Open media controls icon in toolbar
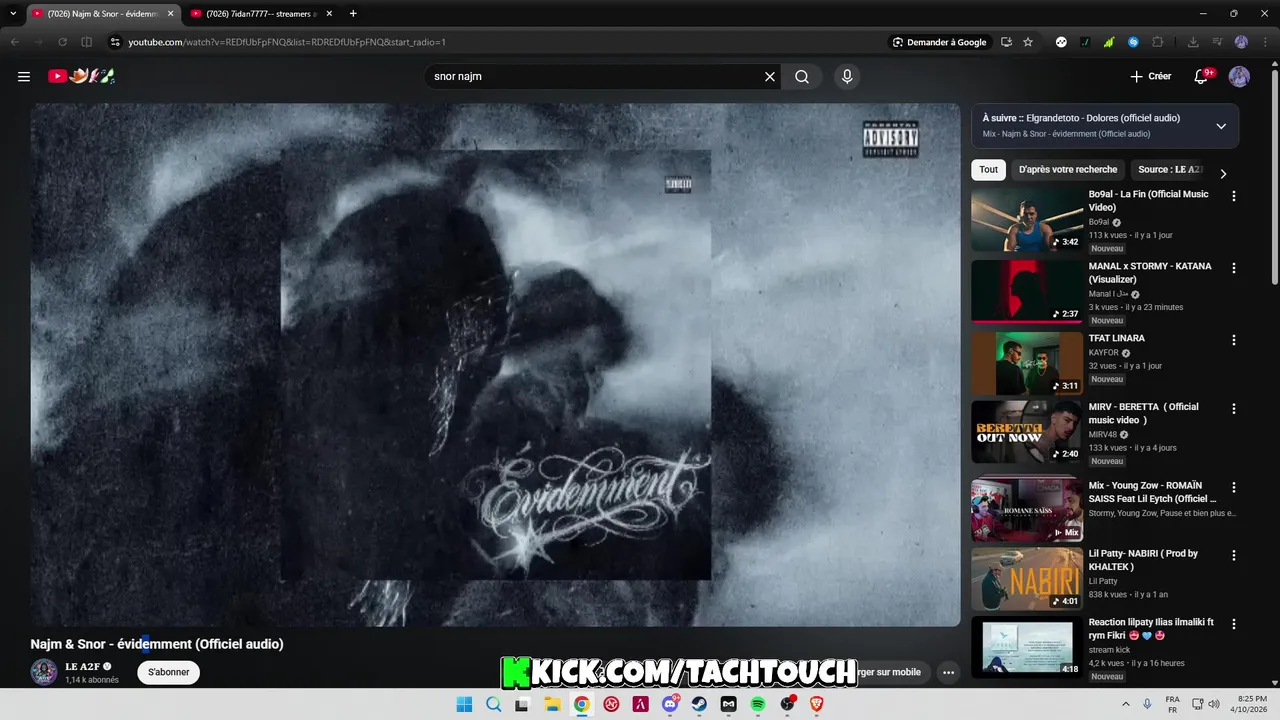The height and width of the screenshot is (720, 1280). [1217, 42]
